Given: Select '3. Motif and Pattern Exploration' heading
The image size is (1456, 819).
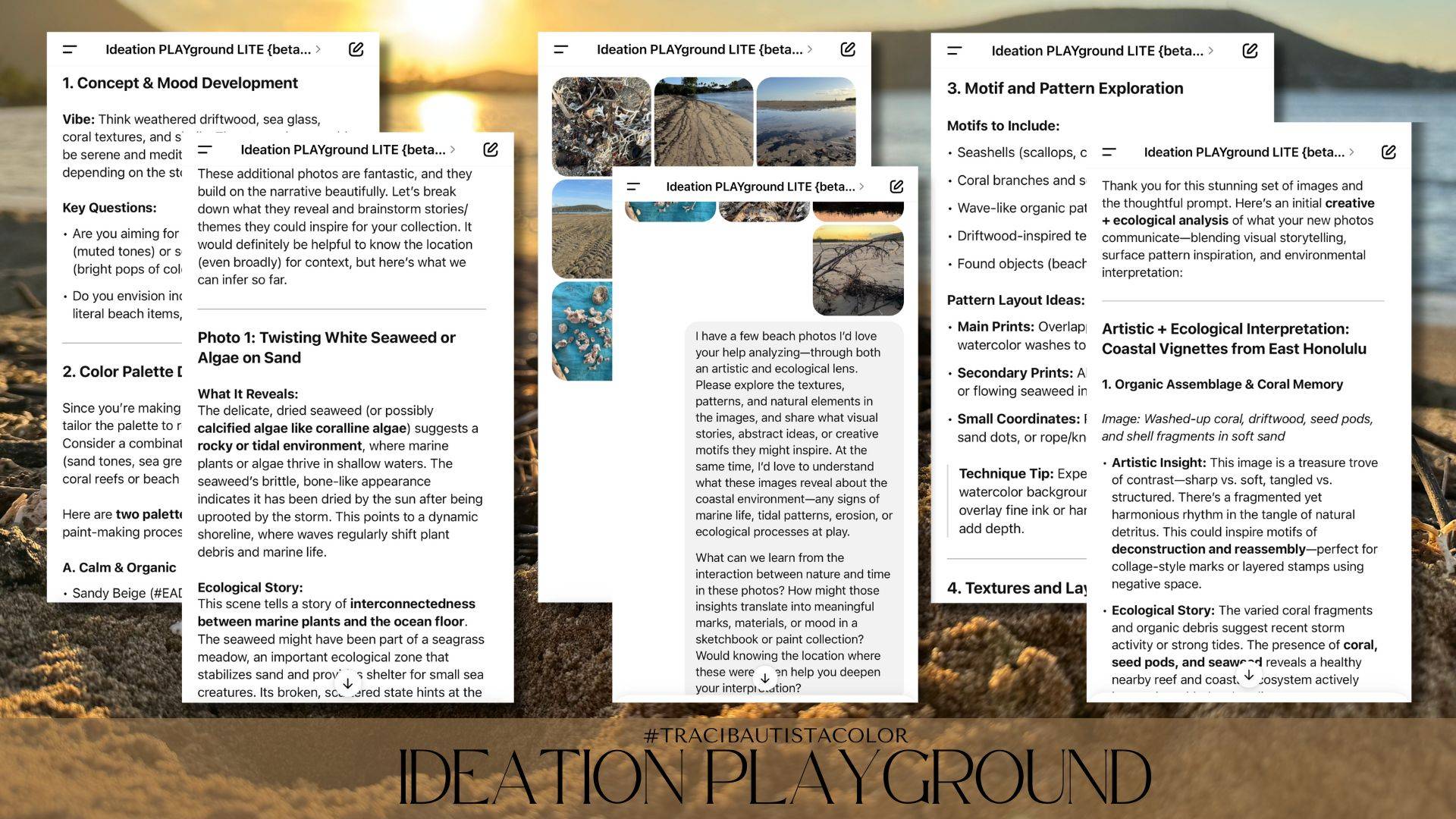Looking at the screenshot, I should point(1065,88).
